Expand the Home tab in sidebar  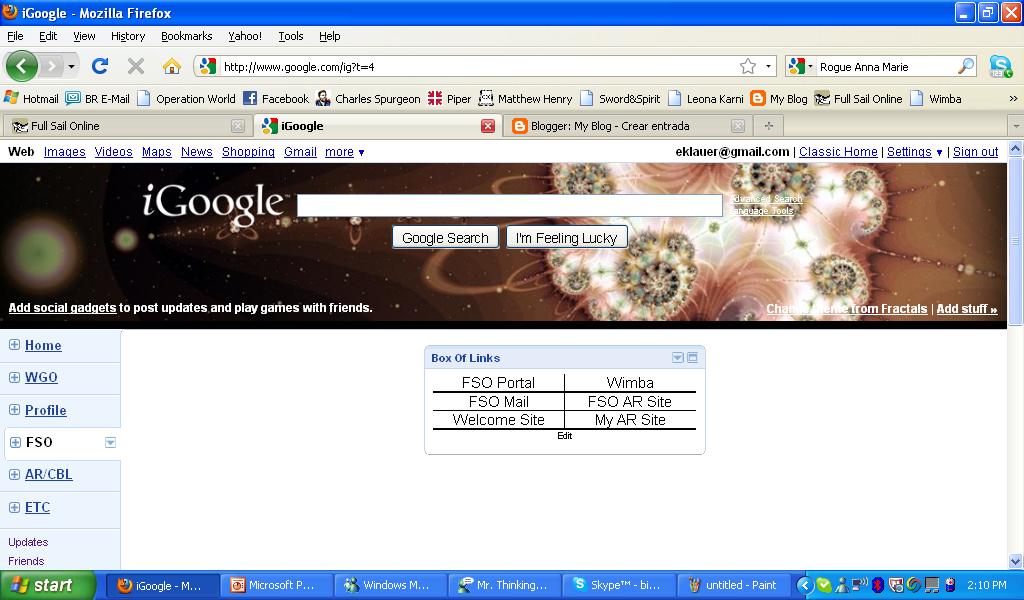pyautogui.click(x=14, y=345)
